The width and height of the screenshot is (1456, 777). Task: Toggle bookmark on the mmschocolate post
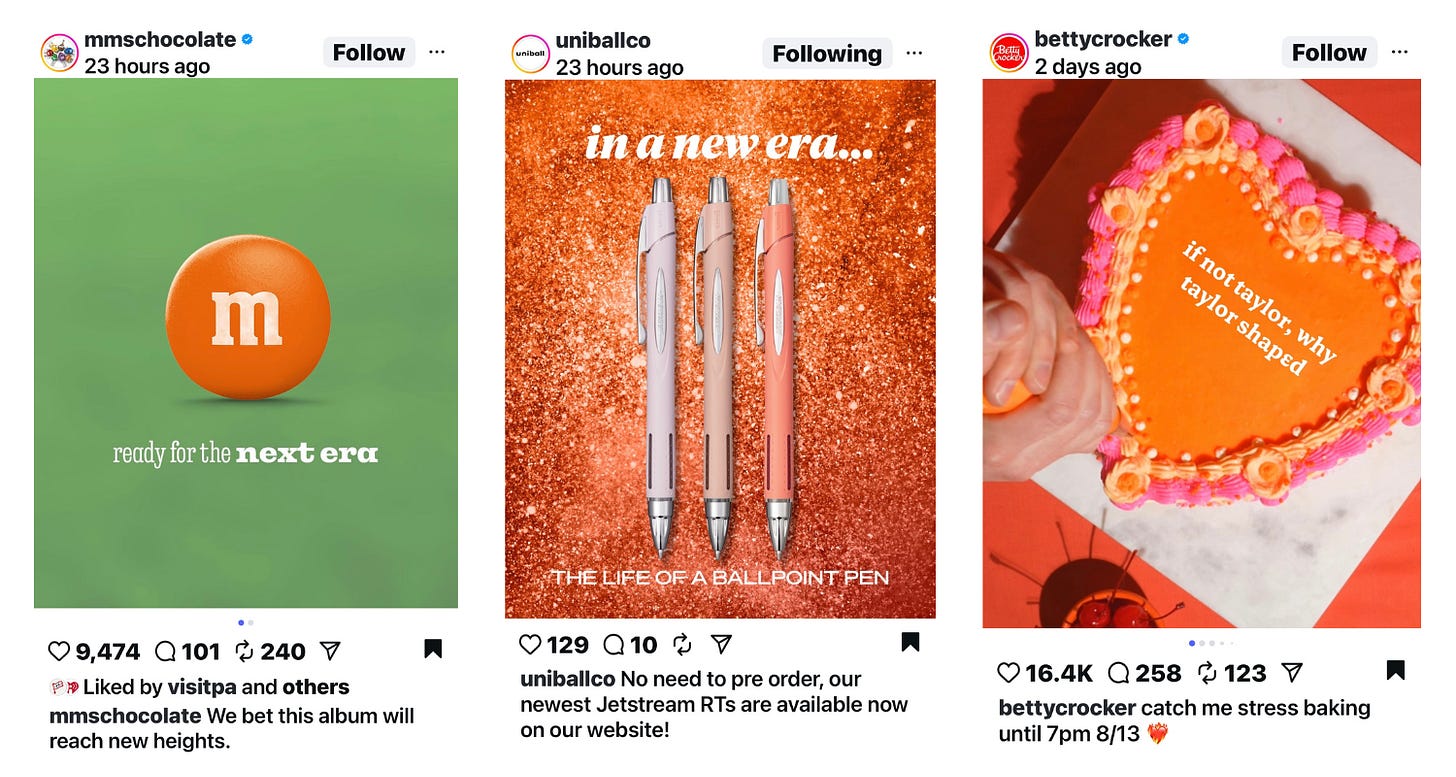[x=433, y=650]
